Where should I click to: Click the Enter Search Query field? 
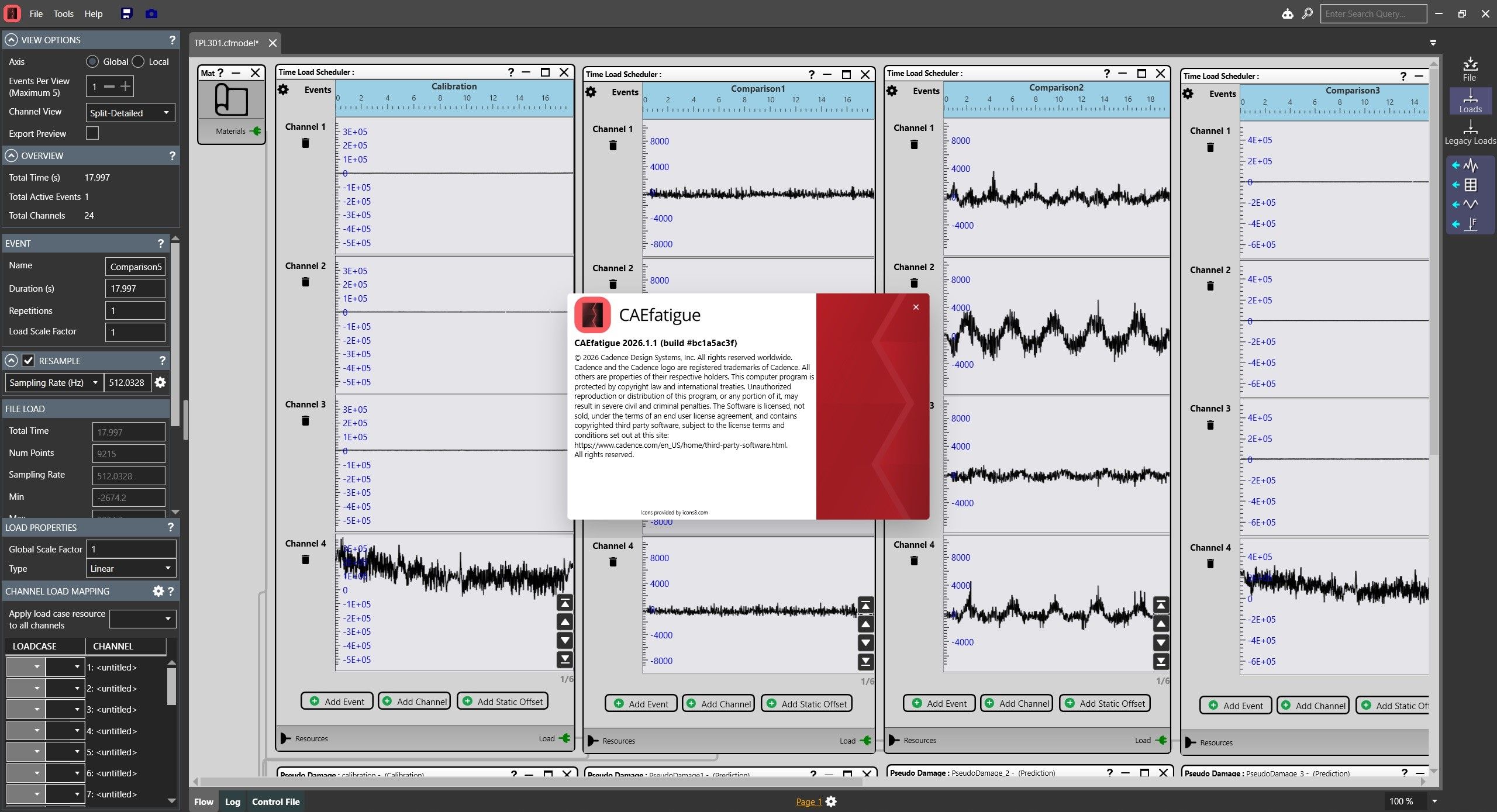tap(1373, 13)
